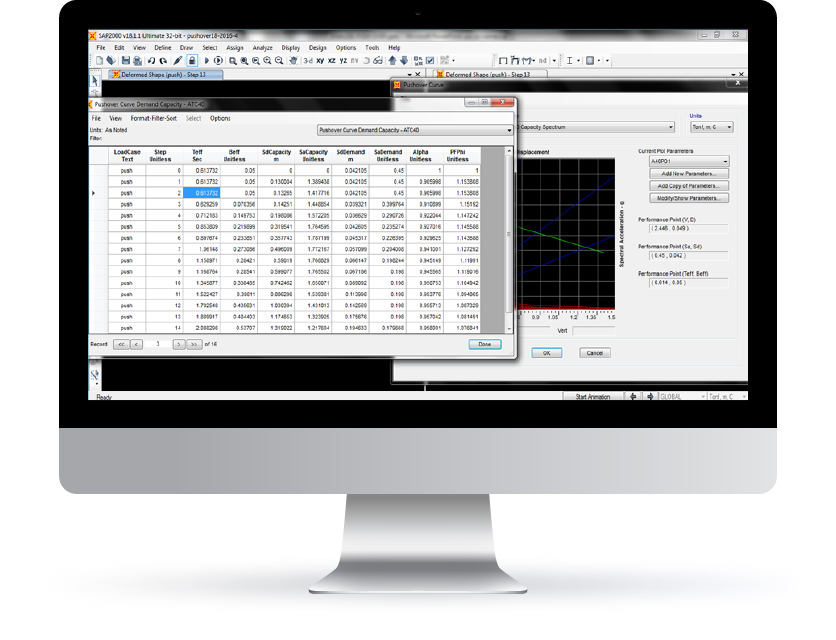Click the Save floppy-disk toolbar icon

[126, 61]
